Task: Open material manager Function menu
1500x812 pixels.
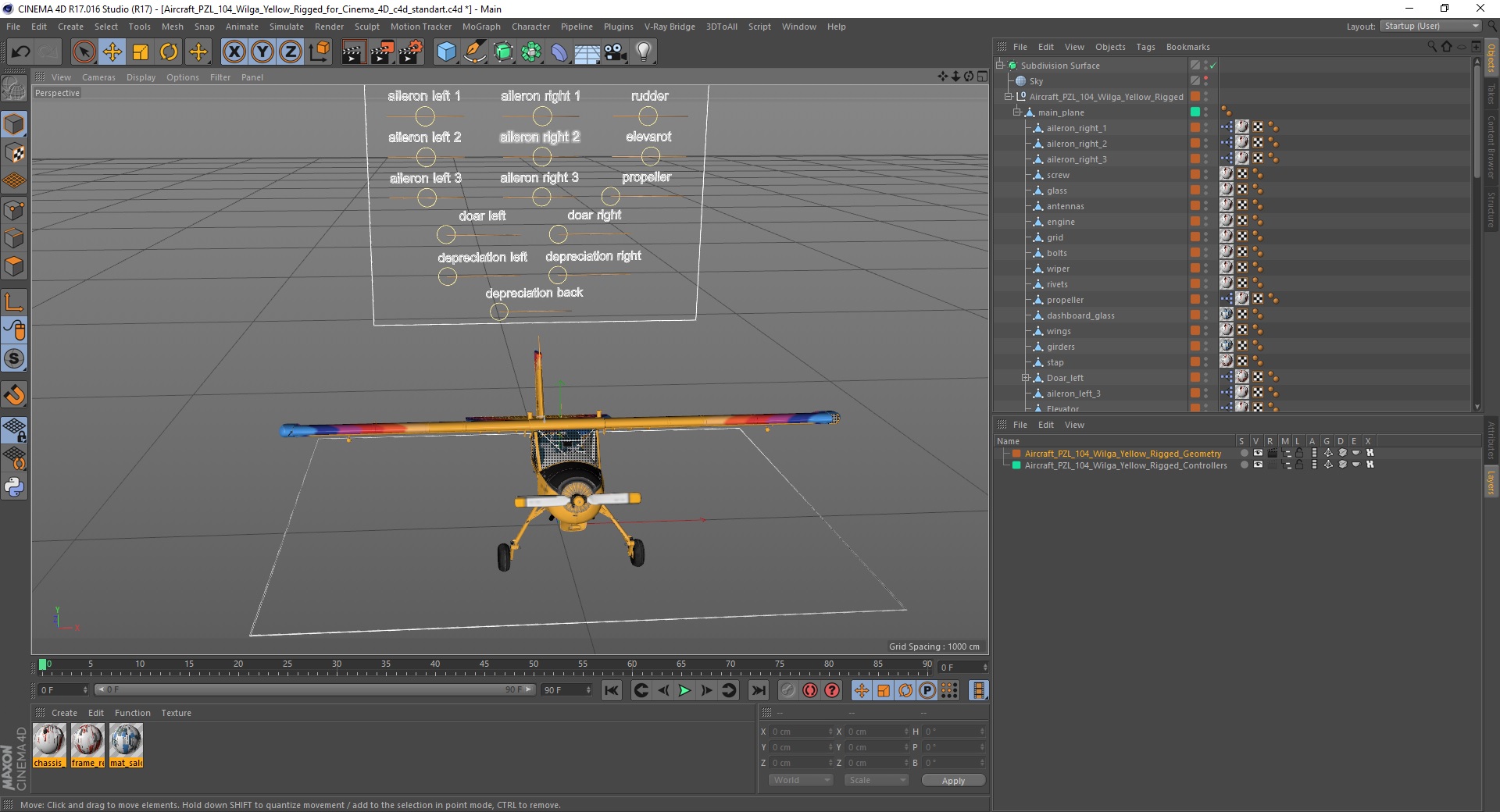Action: [132, 713]
